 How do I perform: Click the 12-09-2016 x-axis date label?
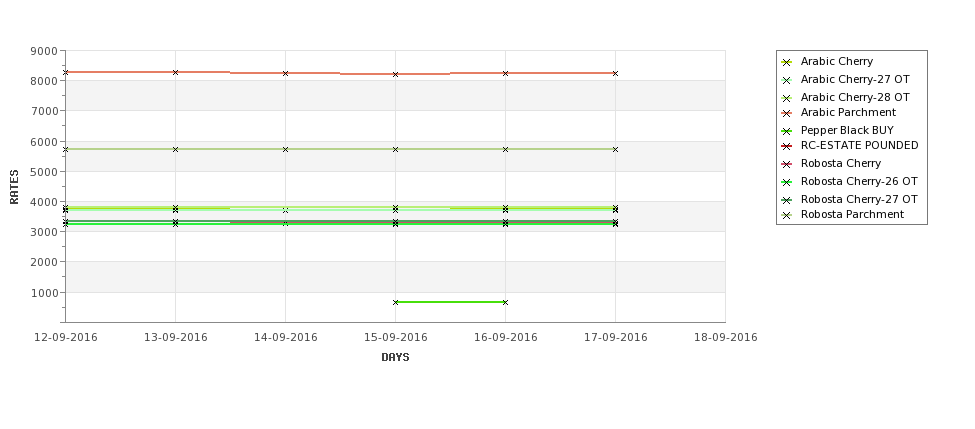click(65, 337)
